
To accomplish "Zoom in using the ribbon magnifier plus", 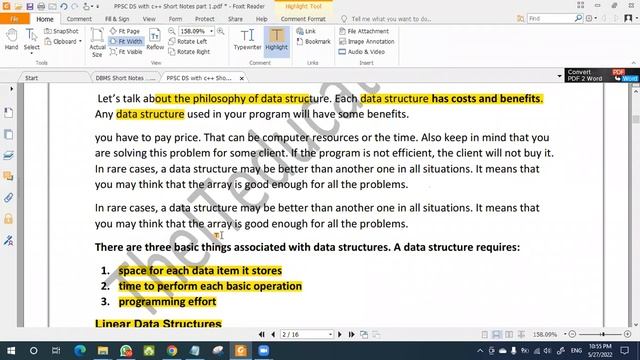I will tap(221, 31).
